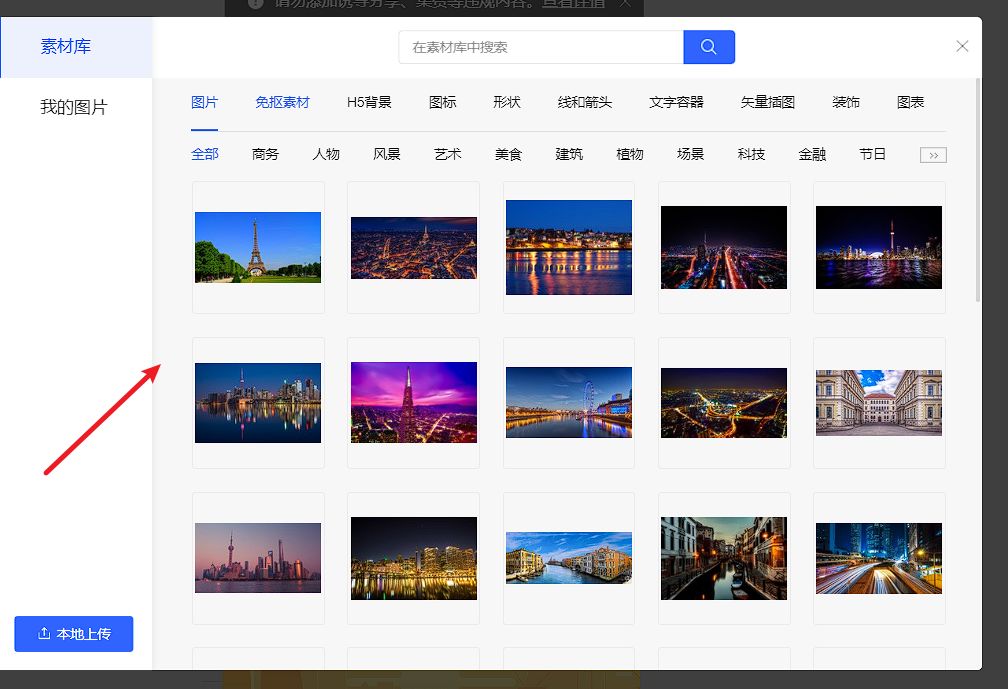Open the 线和箭头 tab
The height and width of the screenshot is (689, 1008).
(584, 102)
